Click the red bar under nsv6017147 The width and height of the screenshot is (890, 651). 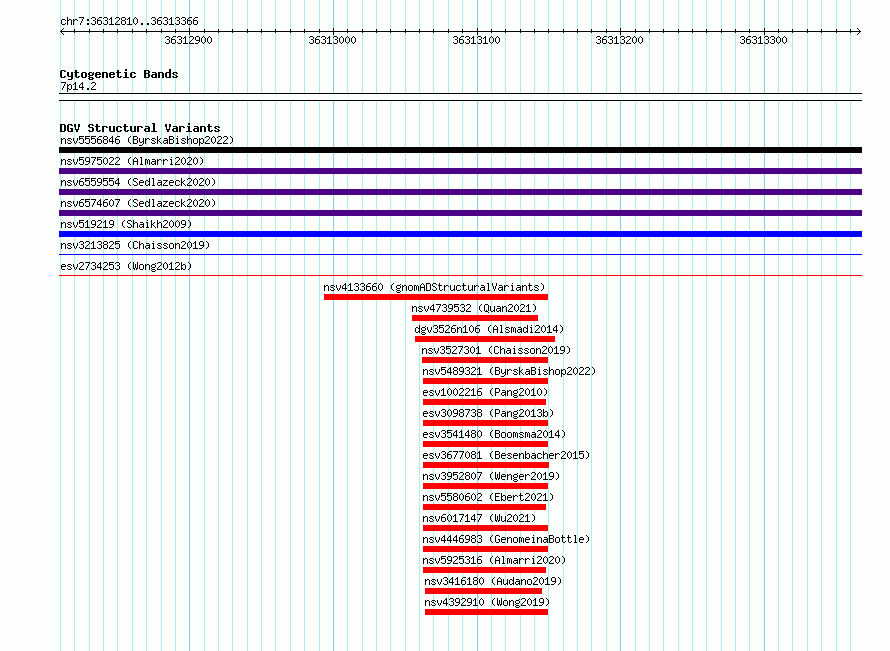pyautogui.click(x=485, y=528)
